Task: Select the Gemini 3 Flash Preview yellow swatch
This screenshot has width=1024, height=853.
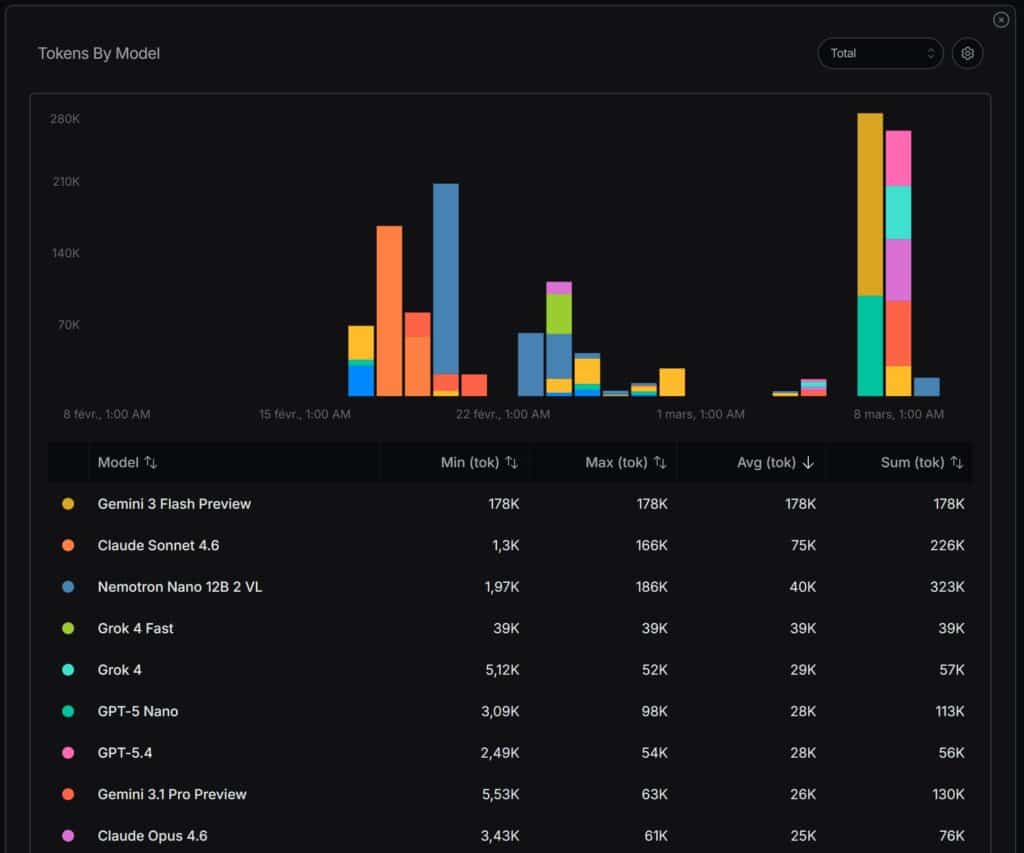Action: pos(67,504)
